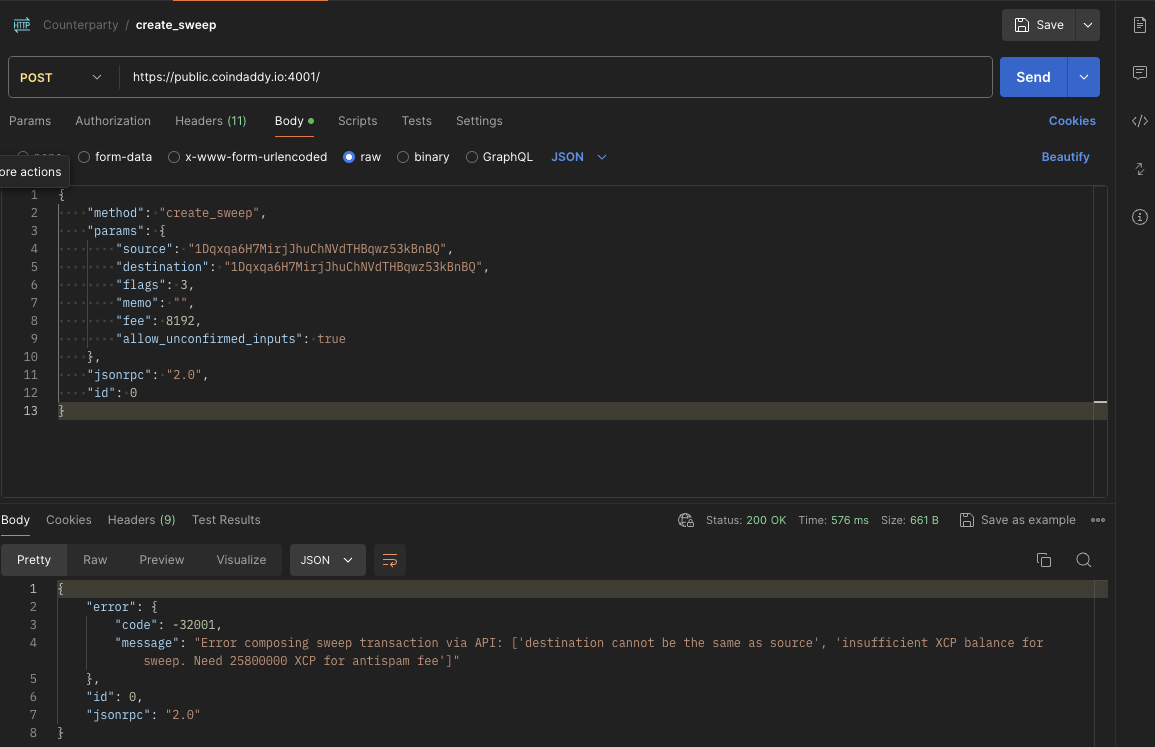The image size is (1155, 747).
Task: Click the three-dots more options in response bar
Action: (1098, 520)
